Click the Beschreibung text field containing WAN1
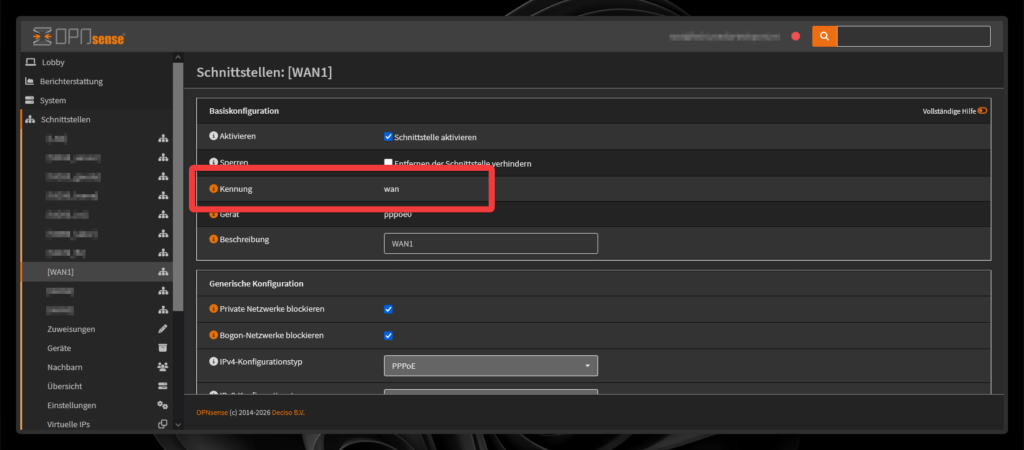Viewport: 1024px width, 450px height. 490,243
